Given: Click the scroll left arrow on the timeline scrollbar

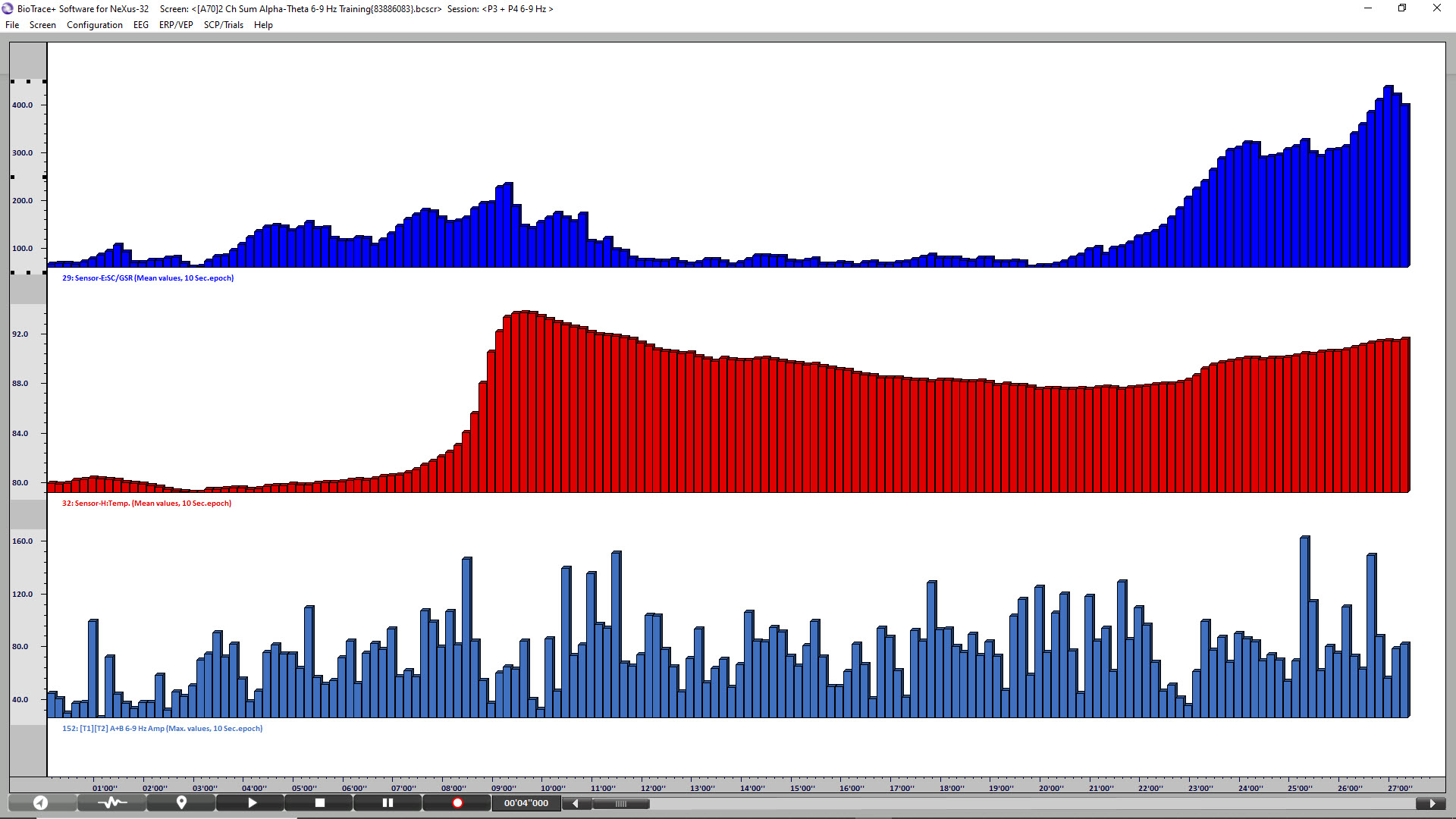Looking at the screenshot, I should click(576, 803).
